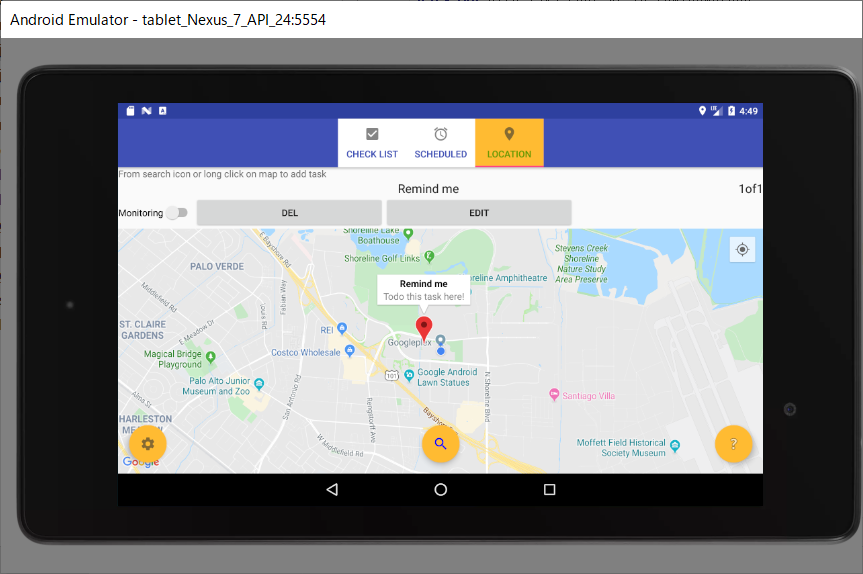Open help with the question mark button
This screenshot has width=863, height=574.
[733, 444]
